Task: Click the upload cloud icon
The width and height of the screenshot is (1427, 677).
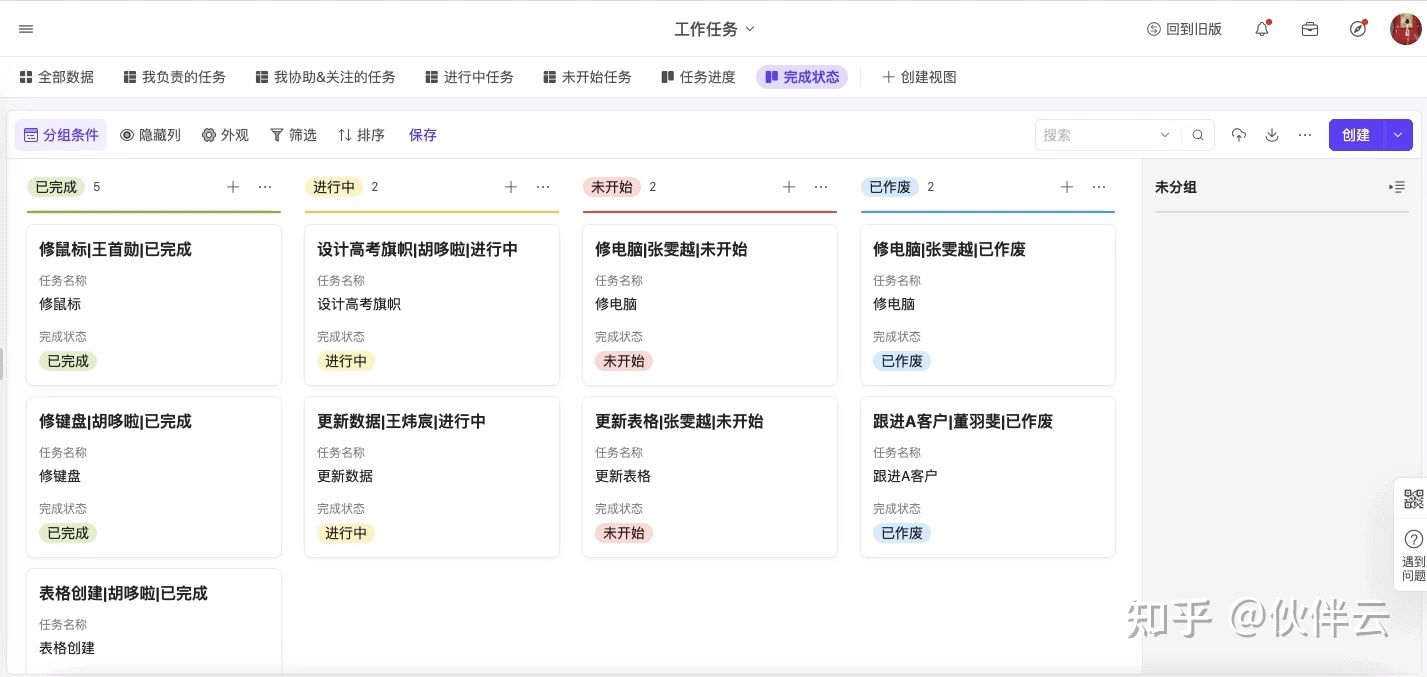Action: (x=1239, y=135)
